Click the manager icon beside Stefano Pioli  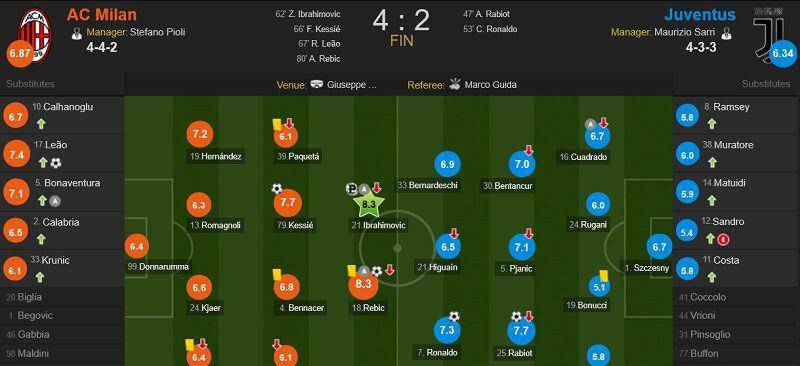[x=77, y=34]
